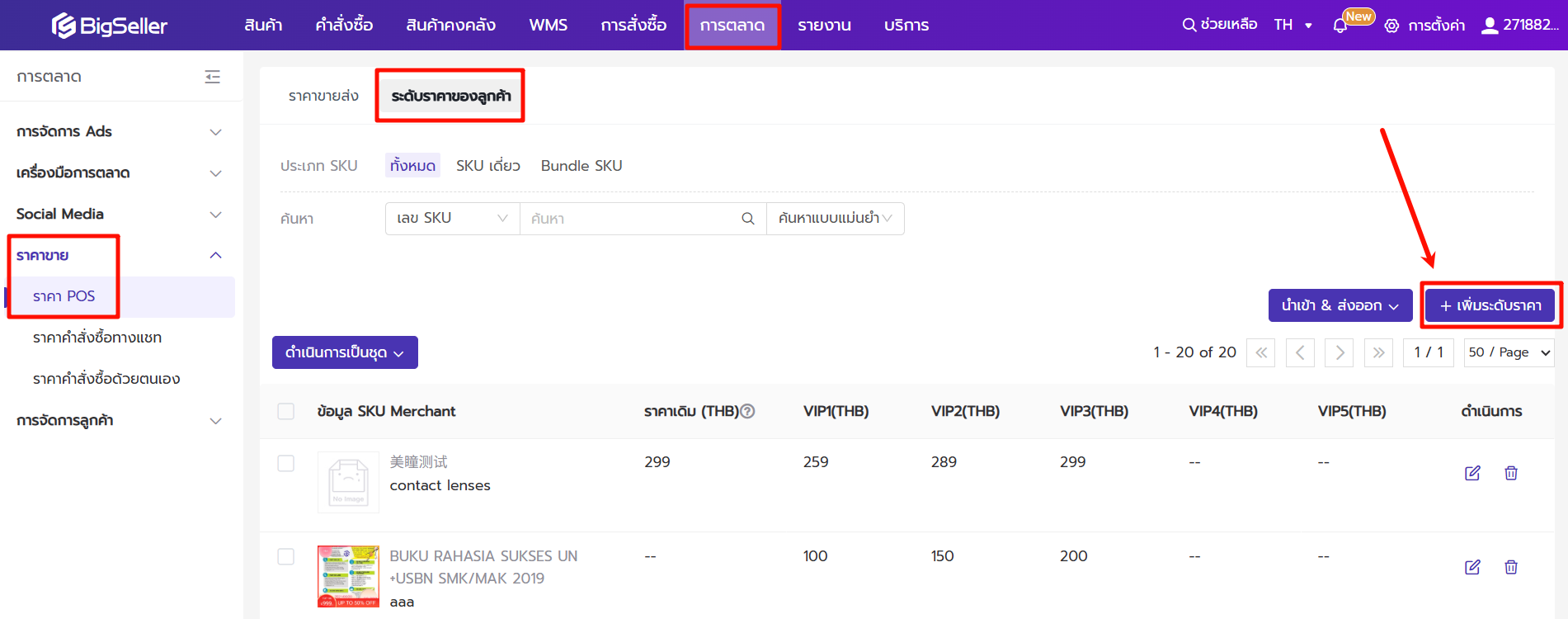Click the notification bell icon
The image size is (1568, 619).
click(x=1340, y=26)
